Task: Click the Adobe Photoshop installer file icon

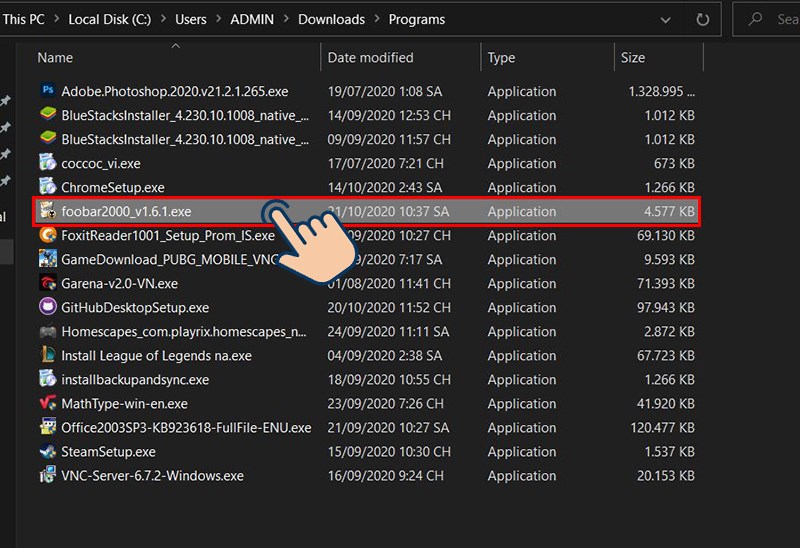Action: click(48, 90)
